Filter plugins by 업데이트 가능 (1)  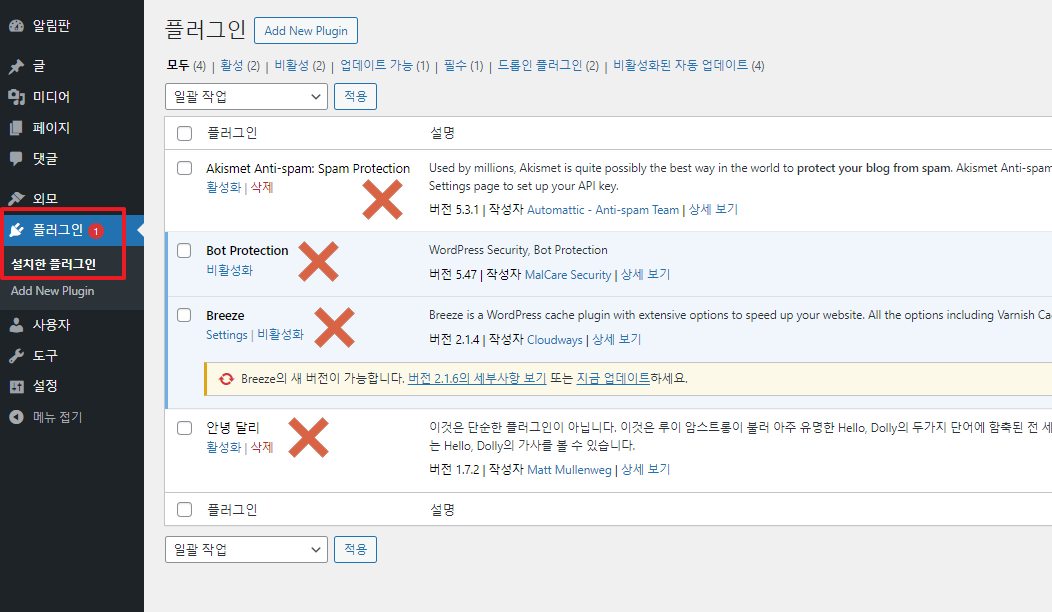tap(384, 65)
